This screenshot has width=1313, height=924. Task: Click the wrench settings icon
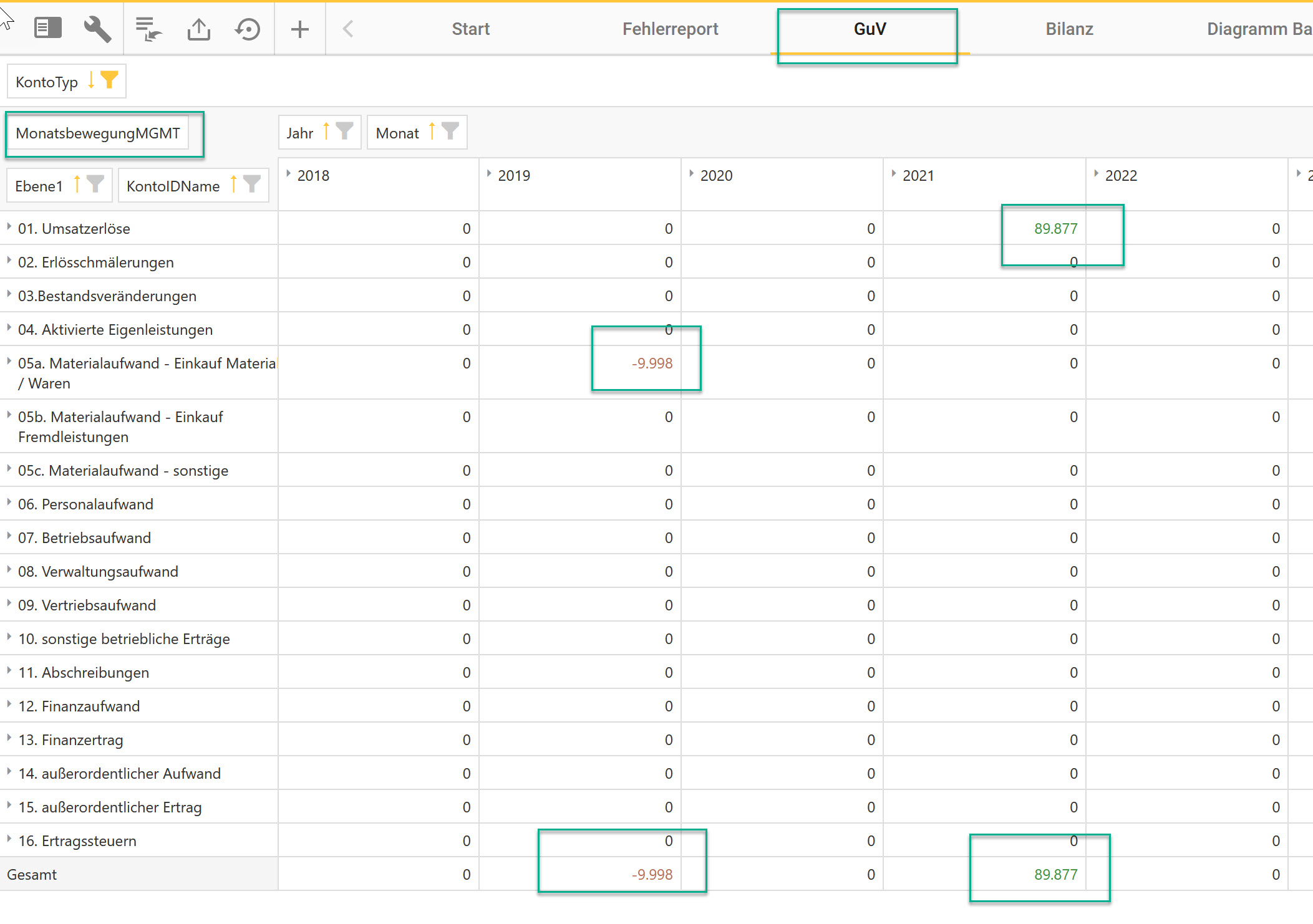click(x=97, y=29)
